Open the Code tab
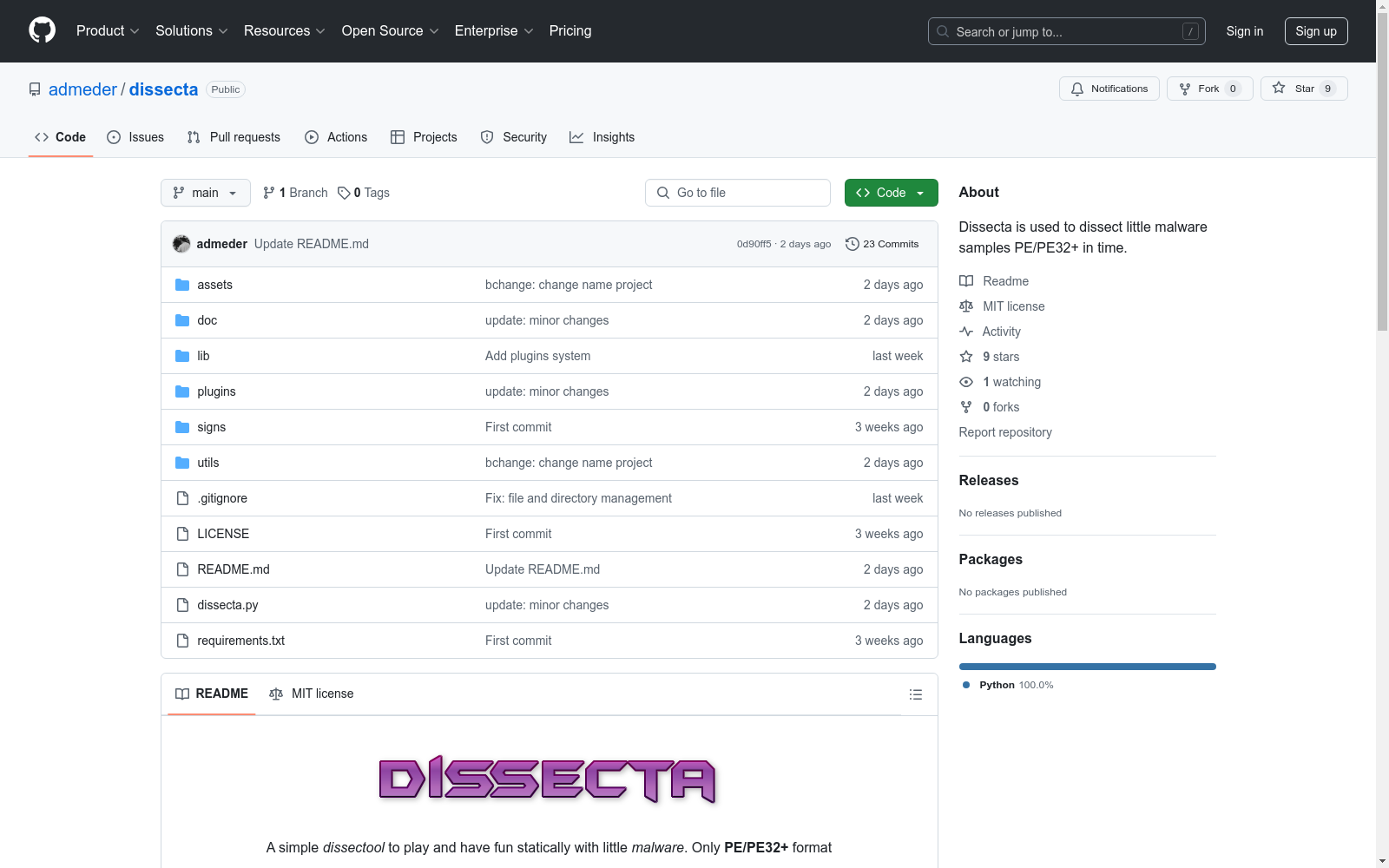The width and height of the screenshot is (1389, 868). [61, 137]
